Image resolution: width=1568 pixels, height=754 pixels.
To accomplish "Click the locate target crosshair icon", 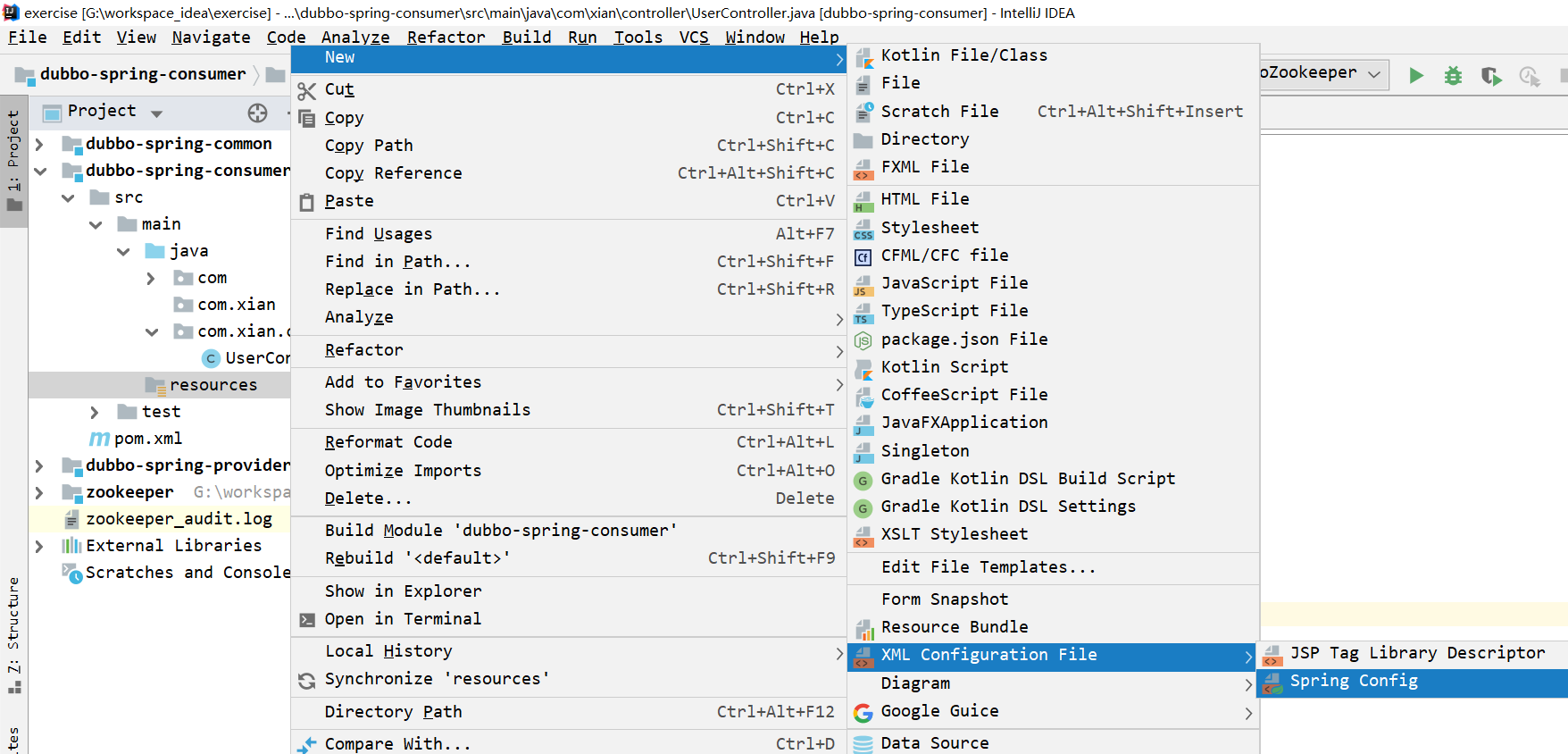I will coord(257,113).
